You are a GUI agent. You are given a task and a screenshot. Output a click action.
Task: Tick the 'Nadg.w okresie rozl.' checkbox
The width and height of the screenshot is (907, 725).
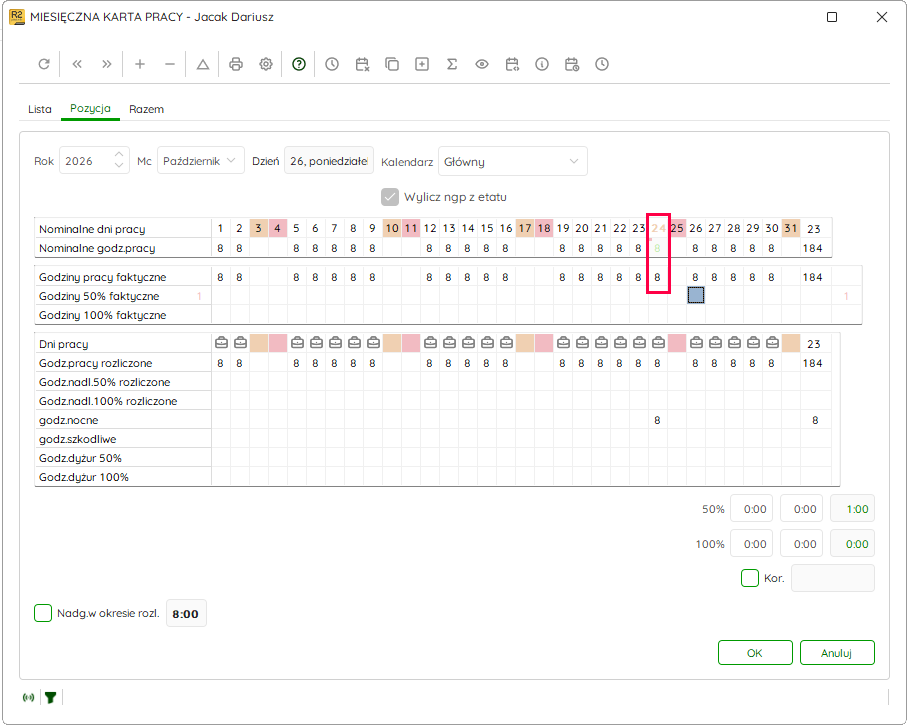pyautogui.click(x=43, y=613)
